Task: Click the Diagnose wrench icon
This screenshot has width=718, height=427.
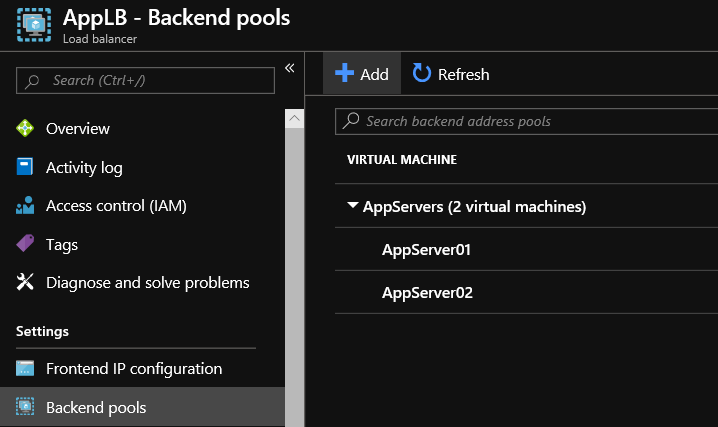Action: pyautogui.click(x=25, y=282)
